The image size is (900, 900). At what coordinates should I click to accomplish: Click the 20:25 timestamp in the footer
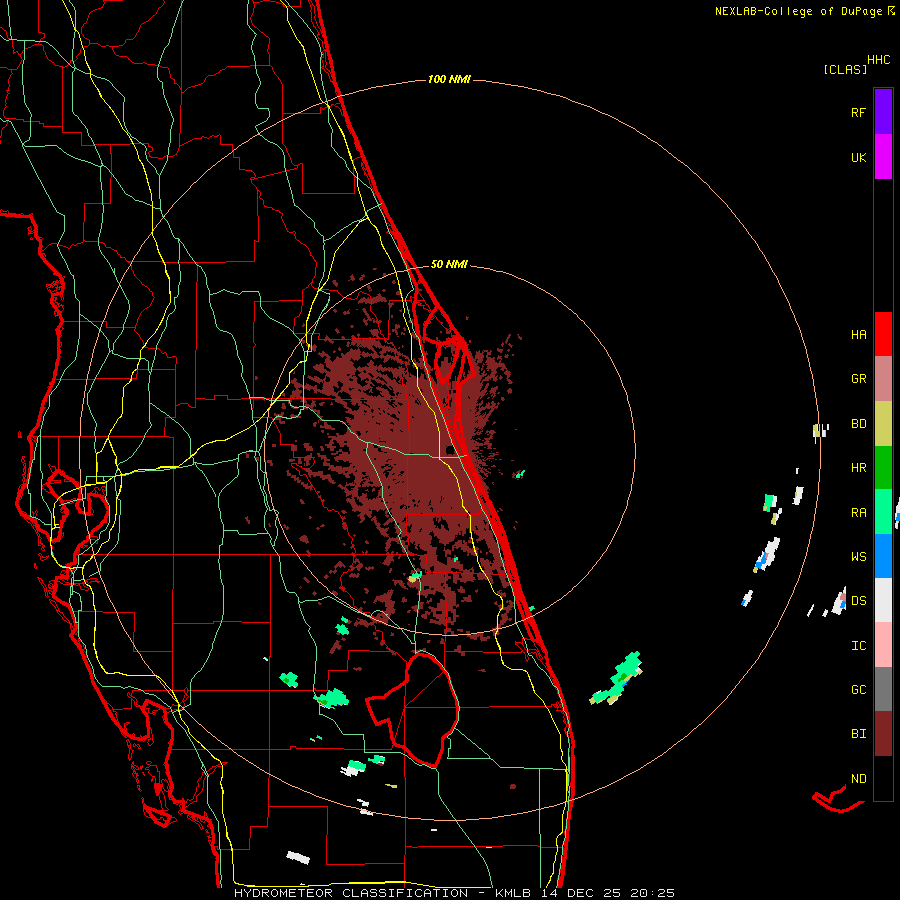pos(652,893)
